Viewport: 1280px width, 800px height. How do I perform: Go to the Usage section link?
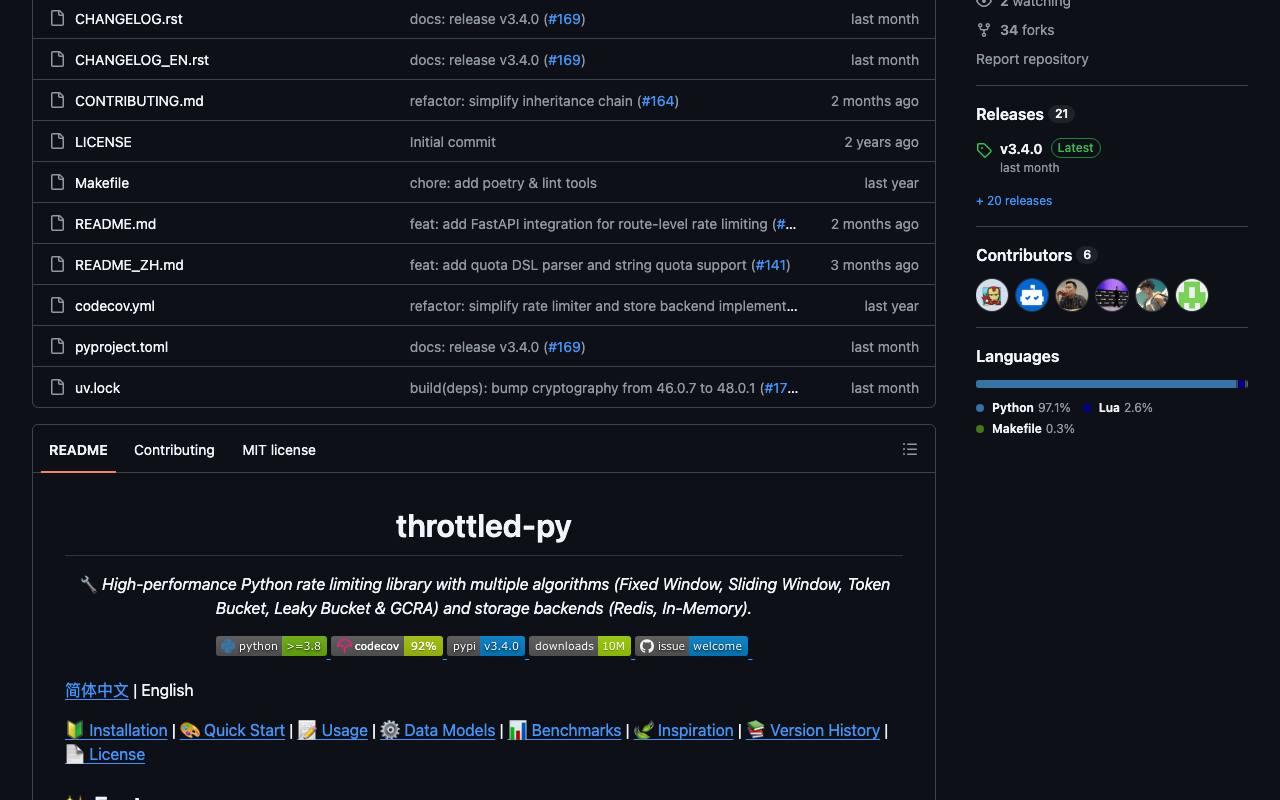tap(344, 730)
